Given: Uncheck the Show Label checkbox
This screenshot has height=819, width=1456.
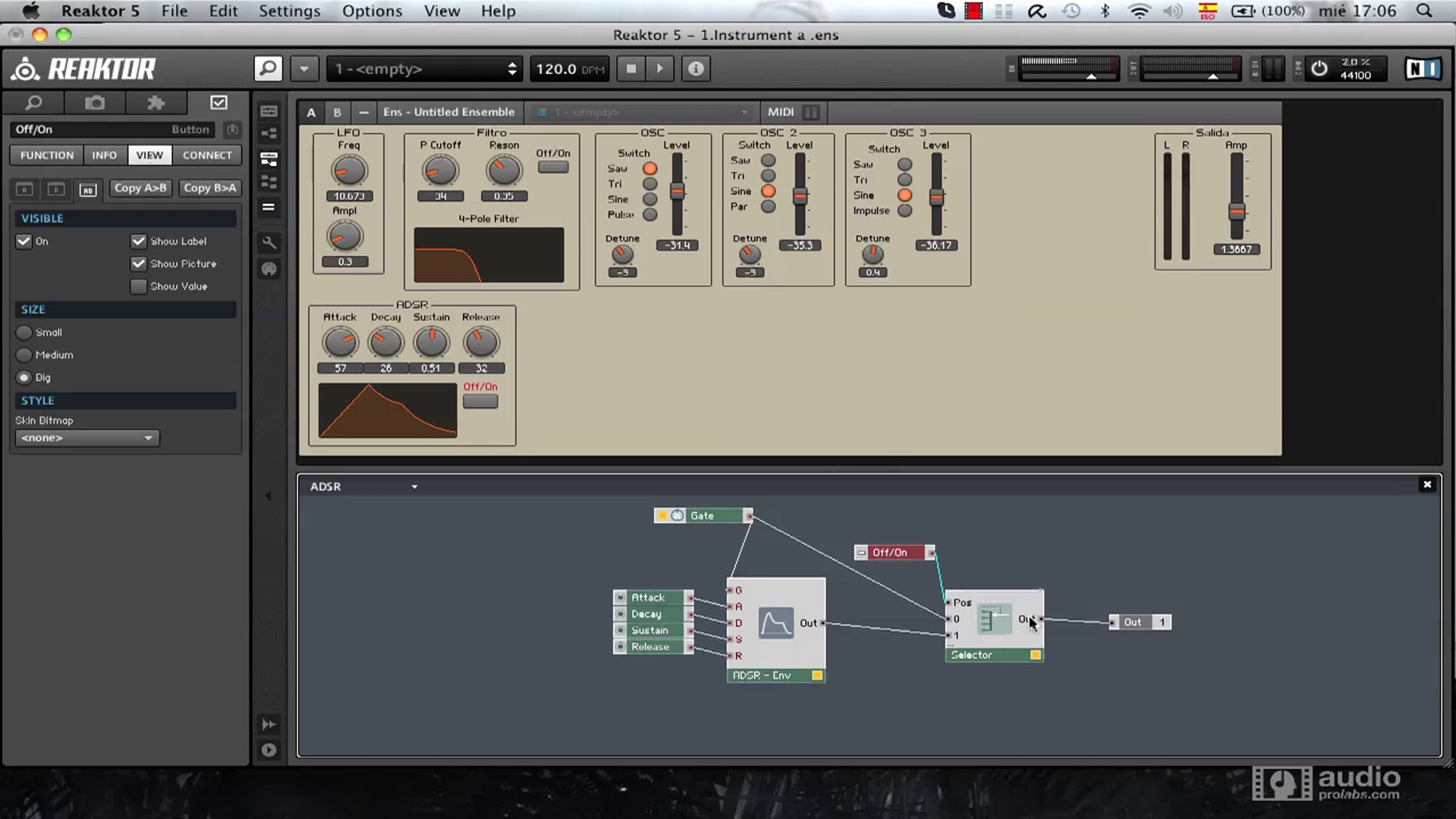Looking at the screenshot, I should pyautogui.click(x=138, y=241).
